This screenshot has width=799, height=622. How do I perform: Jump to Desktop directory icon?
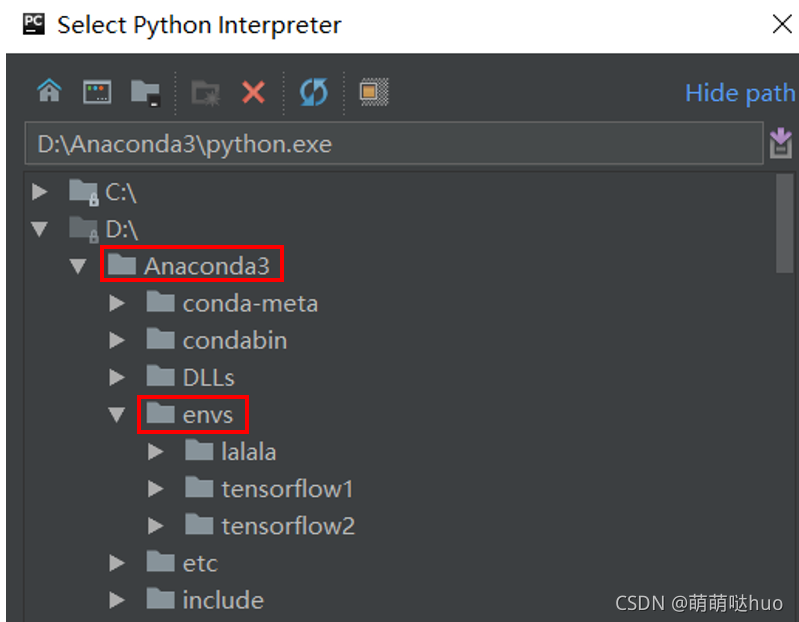pyautogui.click(x=97, y=92)
